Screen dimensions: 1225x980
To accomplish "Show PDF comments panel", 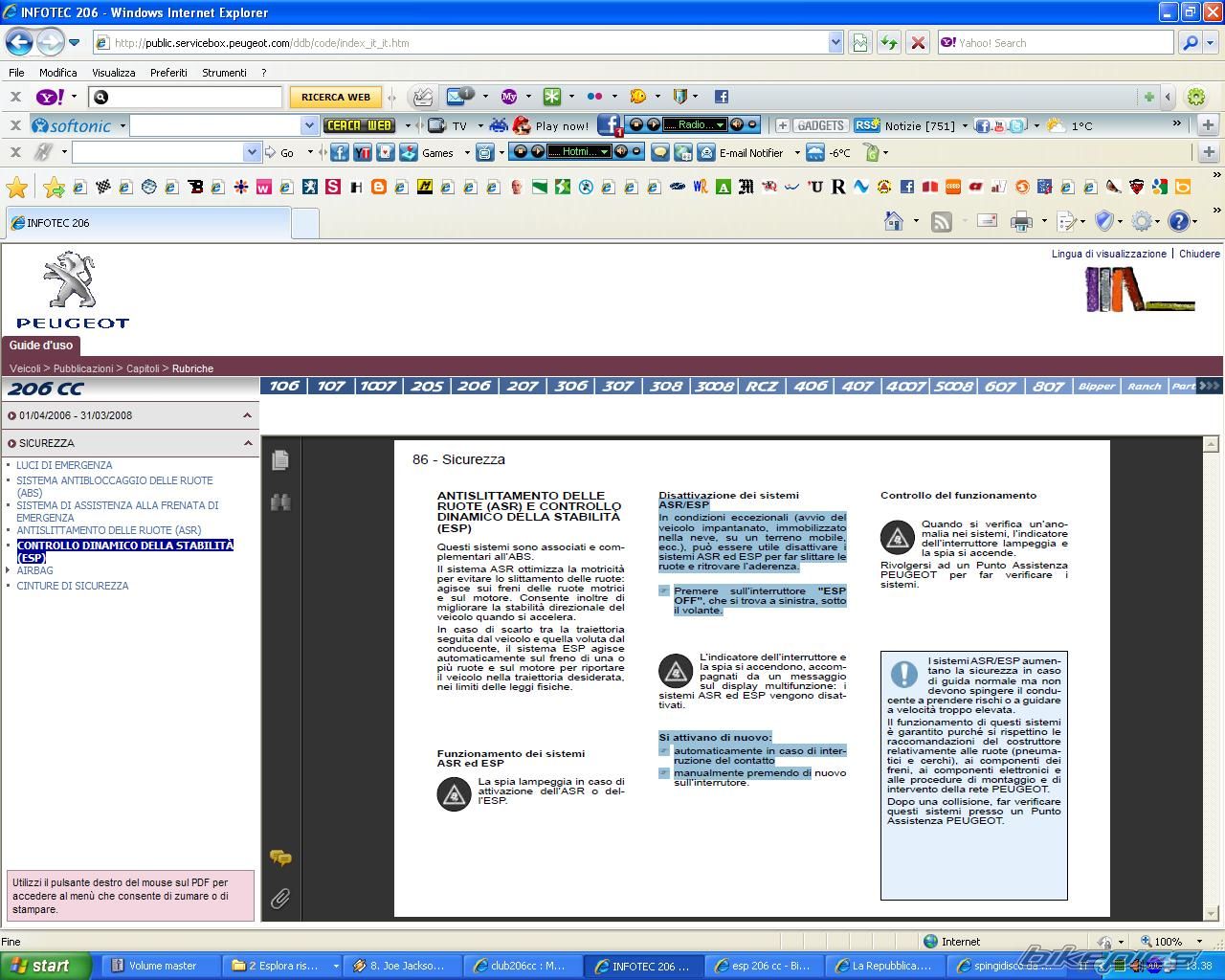I will [280, 858].
